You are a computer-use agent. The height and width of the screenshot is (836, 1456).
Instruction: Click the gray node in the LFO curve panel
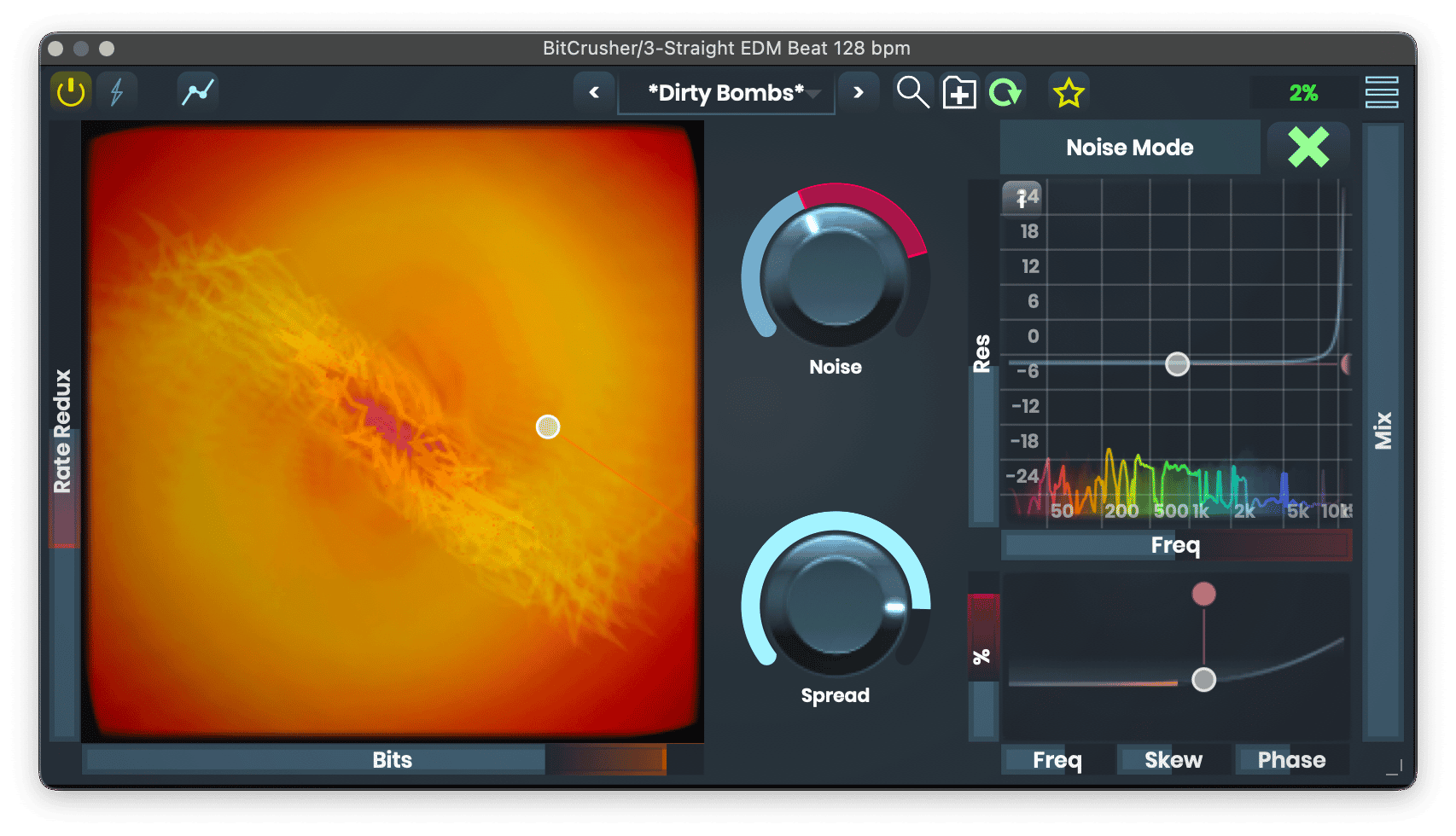pos(1203,680)
